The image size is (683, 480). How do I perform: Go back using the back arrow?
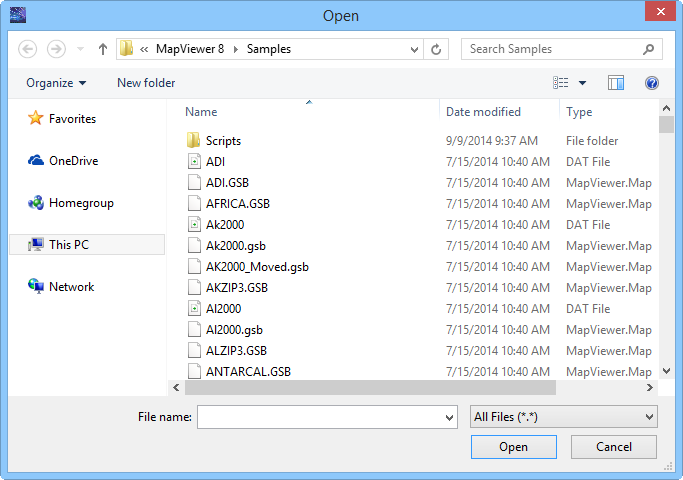pos(27,49)
